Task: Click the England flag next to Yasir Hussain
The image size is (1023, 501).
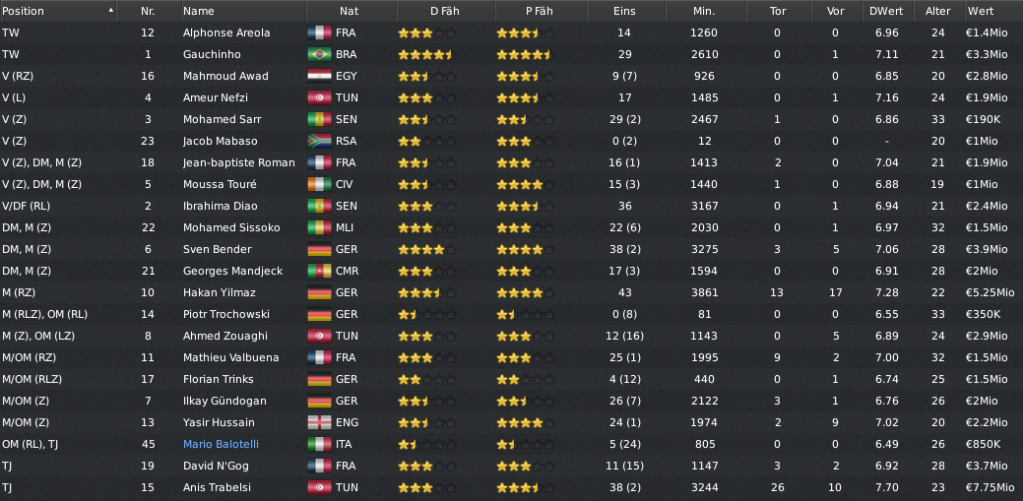Action: pos(320,422)
